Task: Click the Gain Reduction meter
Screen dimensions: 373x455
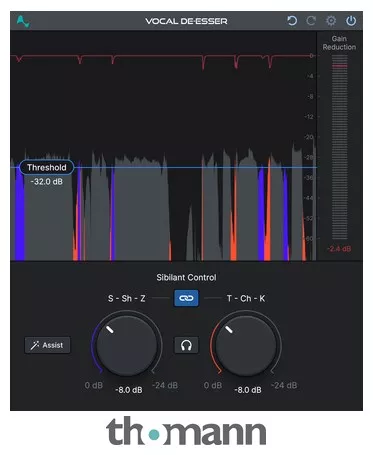Action: tap(339, 147)
